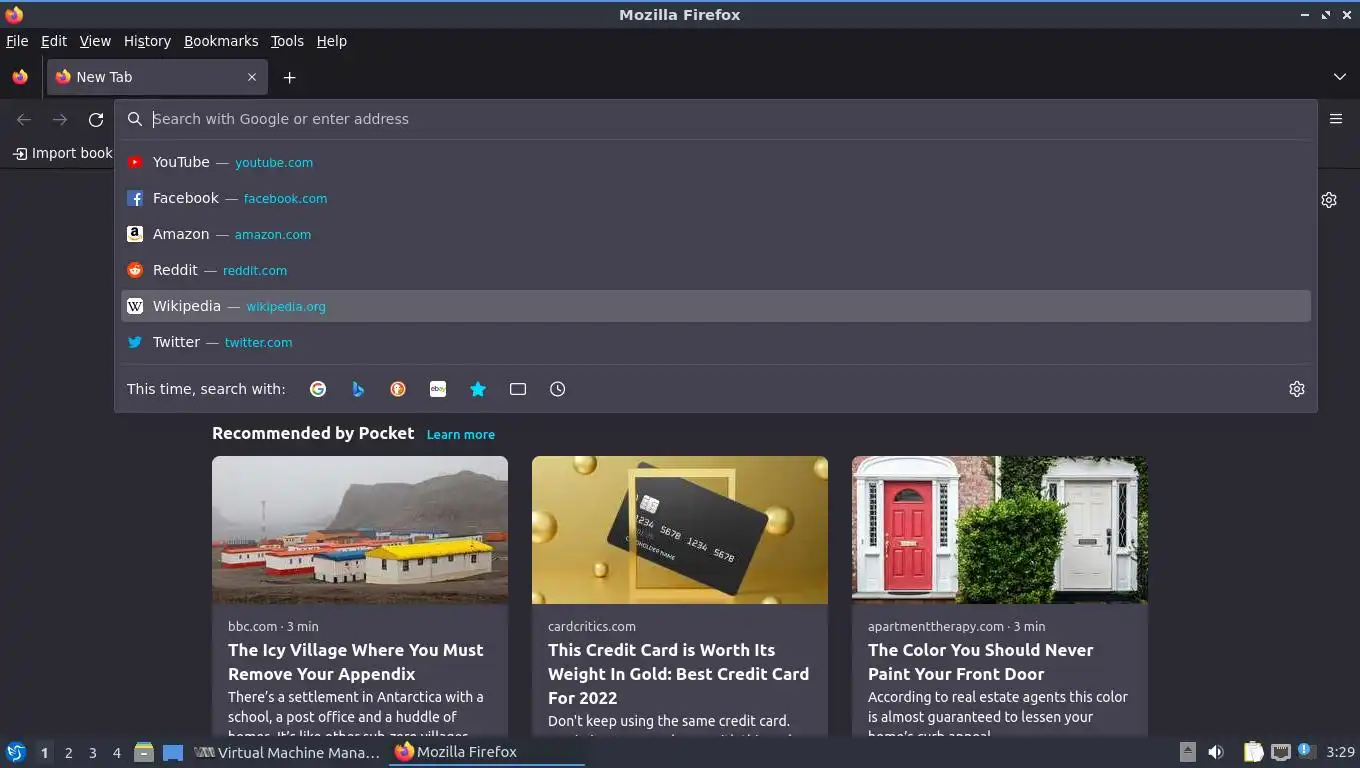
Task: Open search settings gear in urlbar panel
Action: click(x=1297, y=389)
